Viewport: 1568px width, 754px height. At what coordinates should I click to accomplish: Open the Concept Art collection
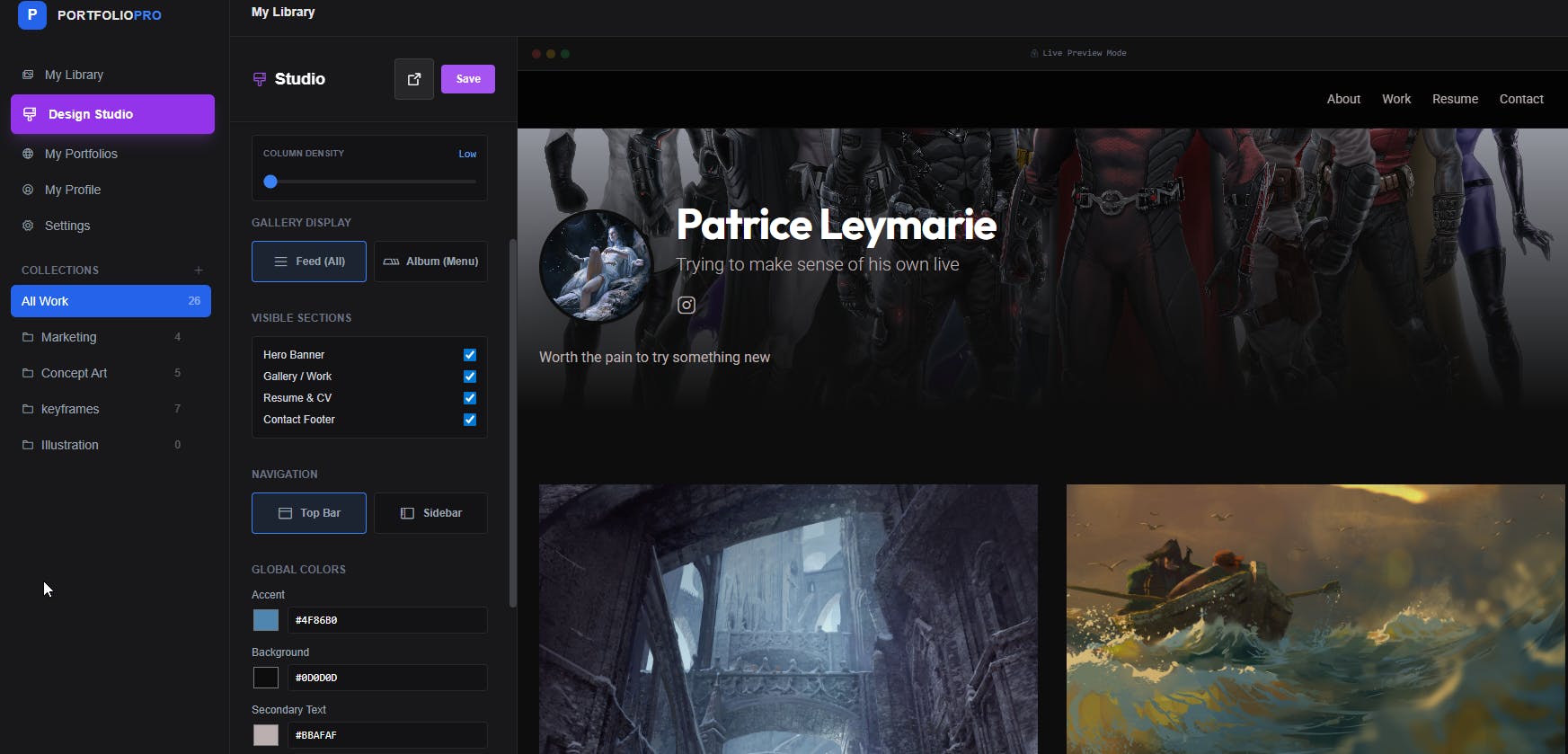111,373
